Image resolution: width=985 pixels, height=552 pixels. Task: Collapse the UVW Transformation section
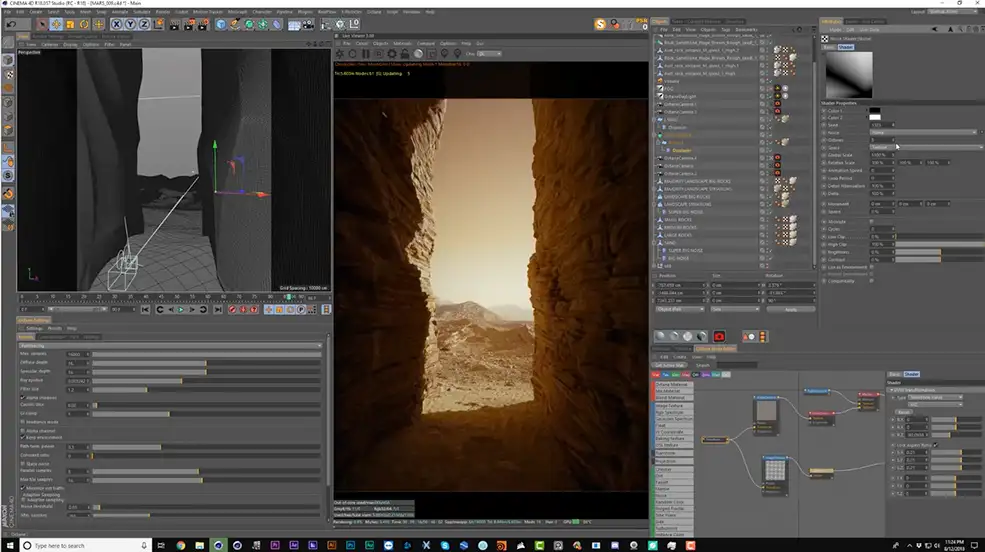(x=891, y=390)
